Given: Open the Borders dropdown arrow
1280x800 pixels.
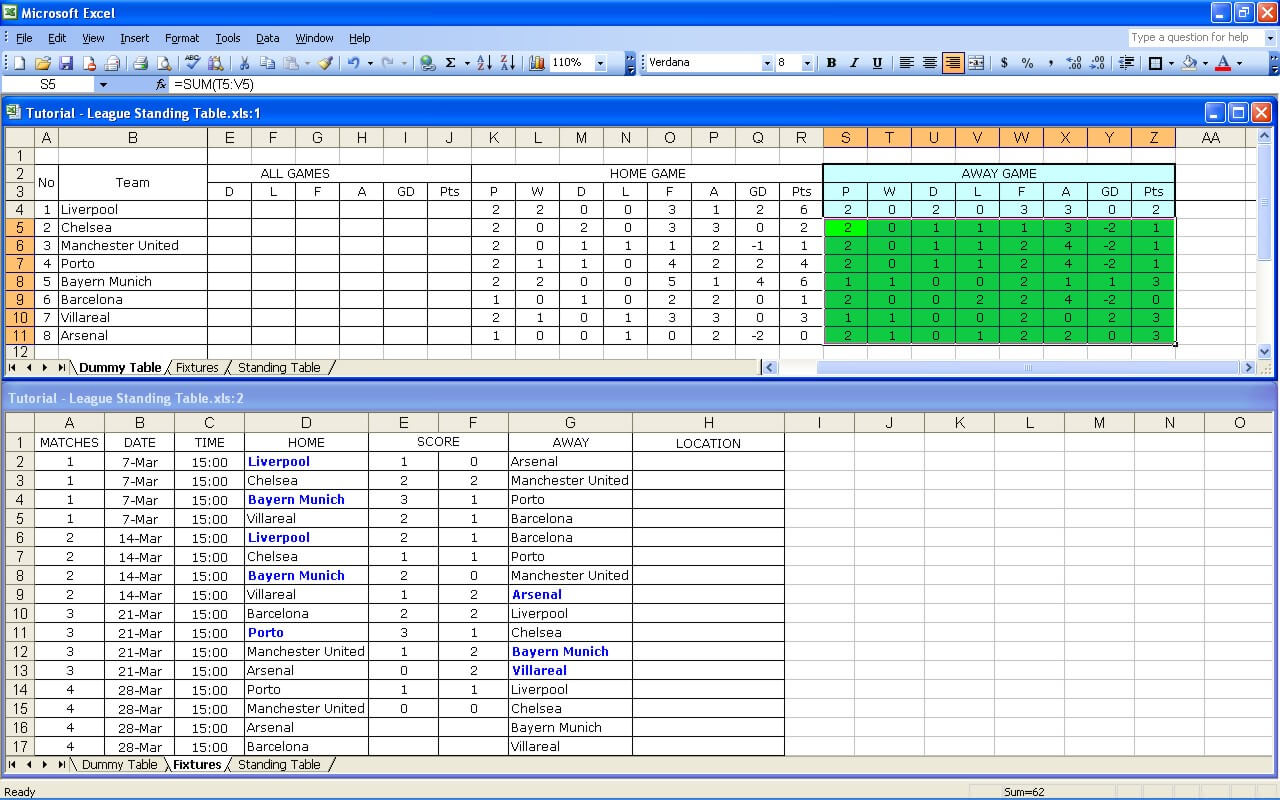Looking at the screenshot, I should [1172, 63].
